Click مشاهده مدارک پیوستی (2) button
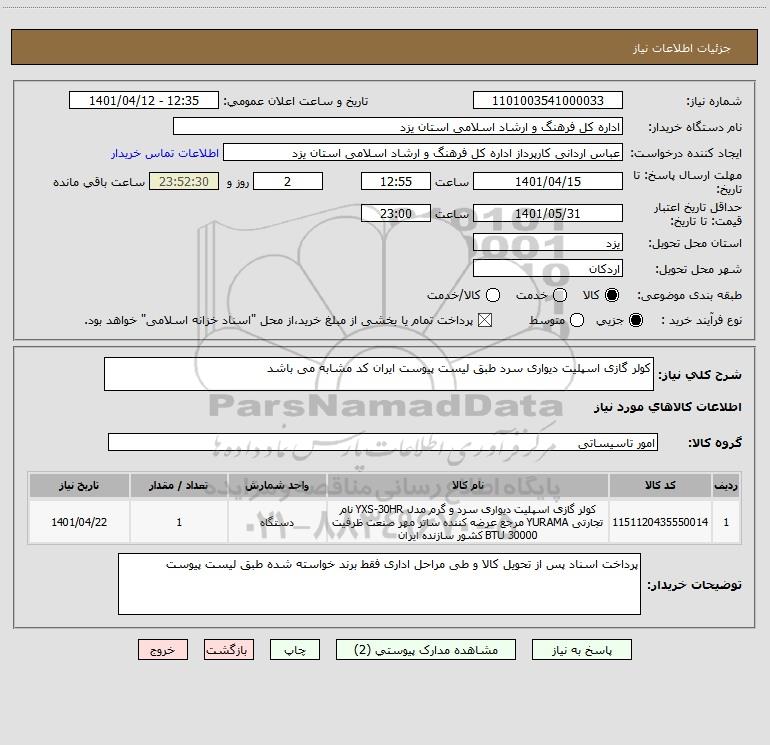 click(x=426, y=650)
